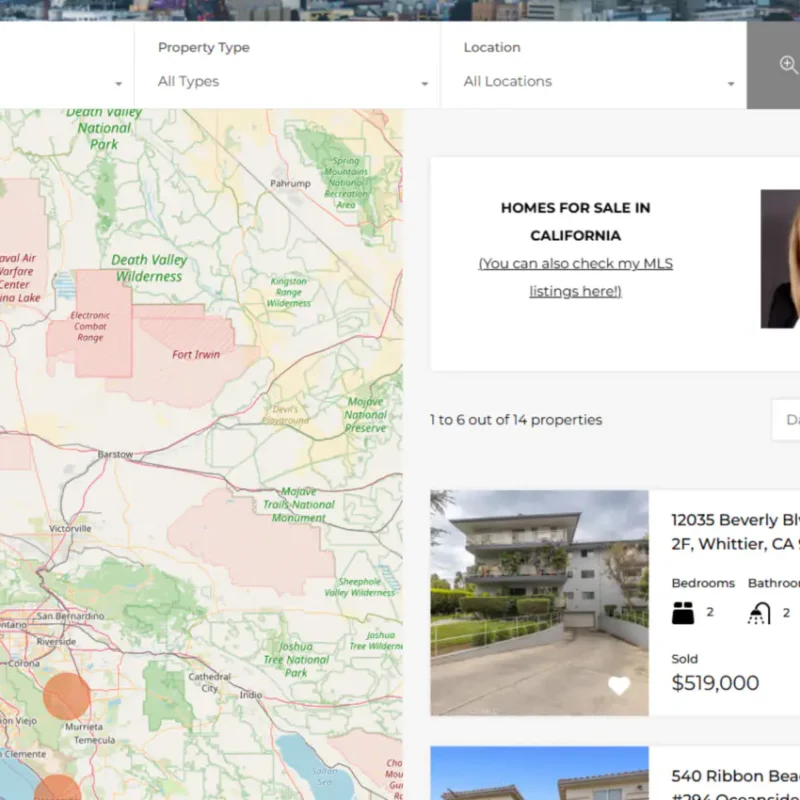
Task: Click the orange map marker near San Clemente
Action: pyautogui.click(x=57, y=787)
